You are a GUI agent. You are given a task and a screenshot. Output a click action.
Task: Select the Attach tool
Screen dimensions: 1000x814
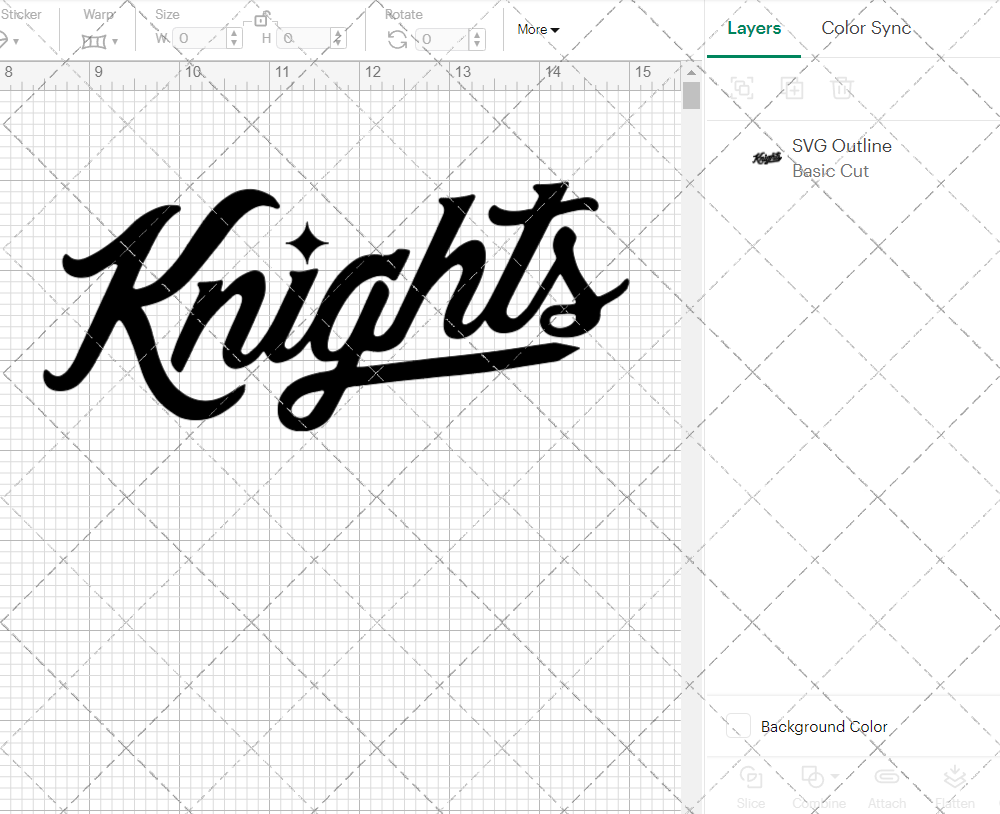(x=887, y=787)
